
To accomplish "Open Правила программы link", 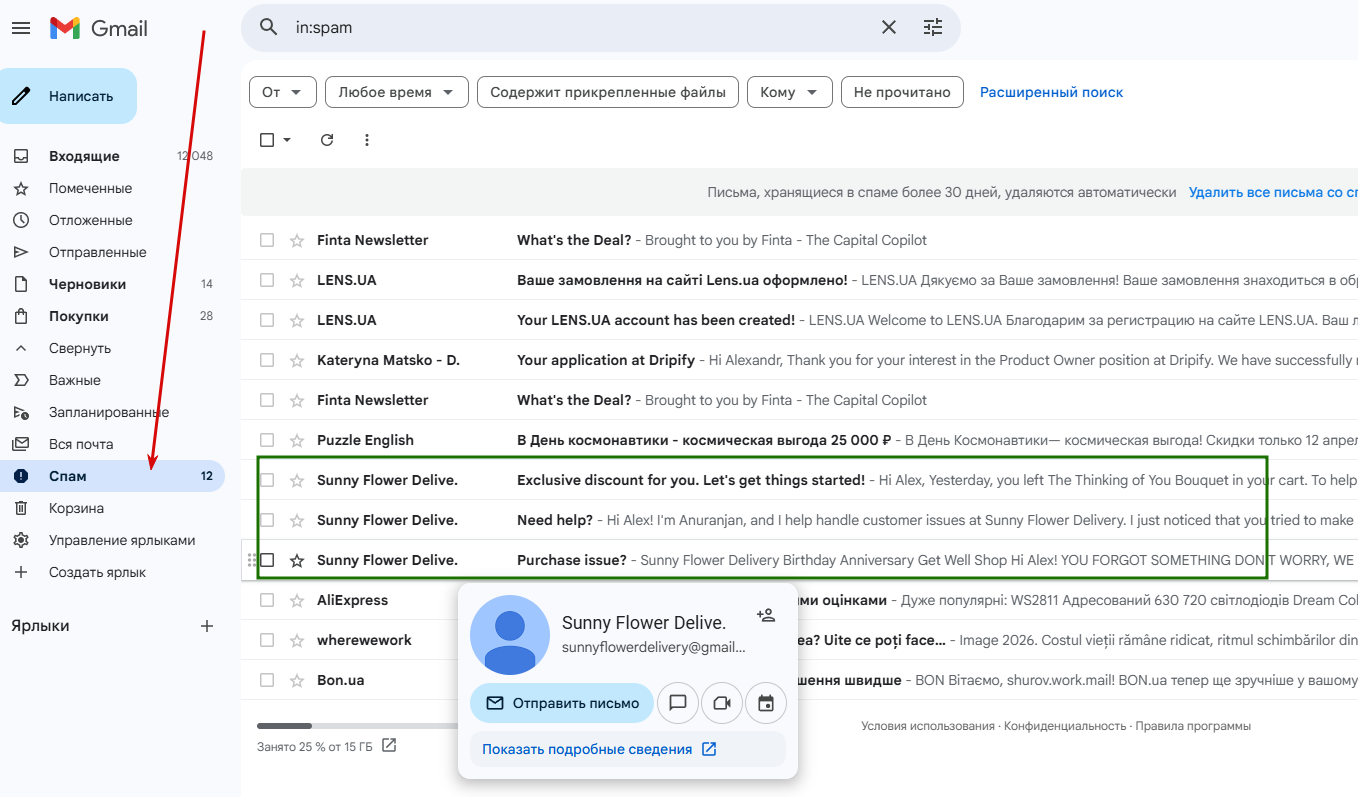I will click(1191, 726).
